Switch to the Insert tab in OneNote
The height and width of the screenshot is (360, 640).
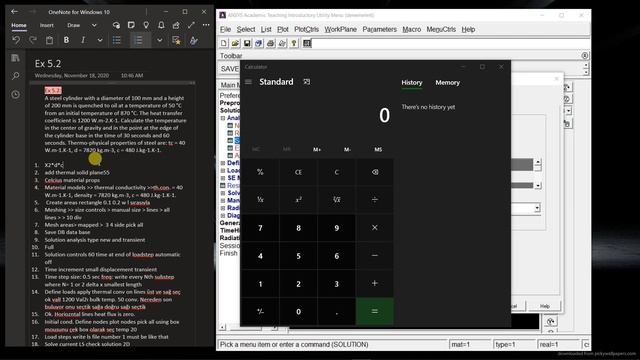tap(47, 25)
